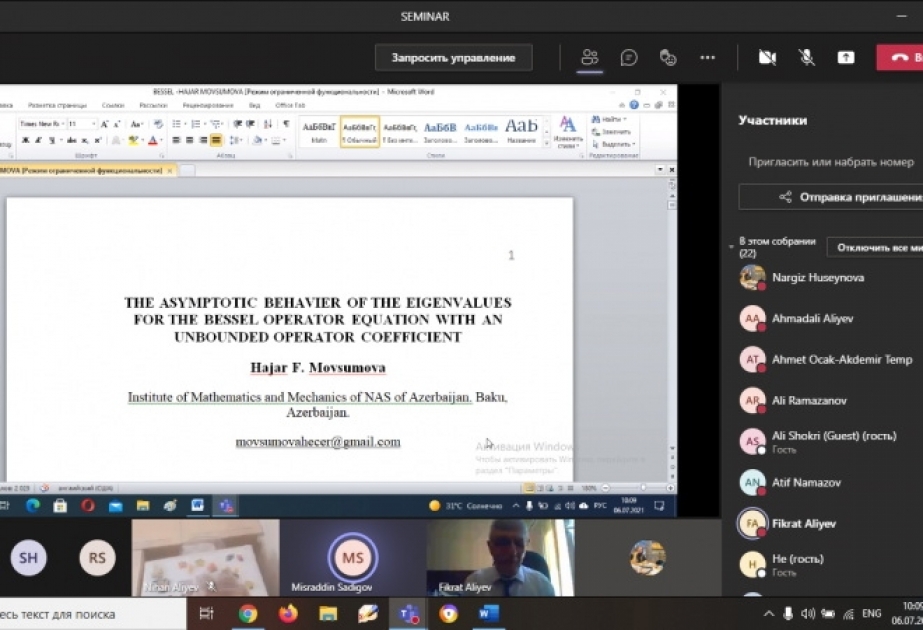Click the Word zoom slider handle
The width and height of the screenshot is (923, 630).
click(643, 488)
